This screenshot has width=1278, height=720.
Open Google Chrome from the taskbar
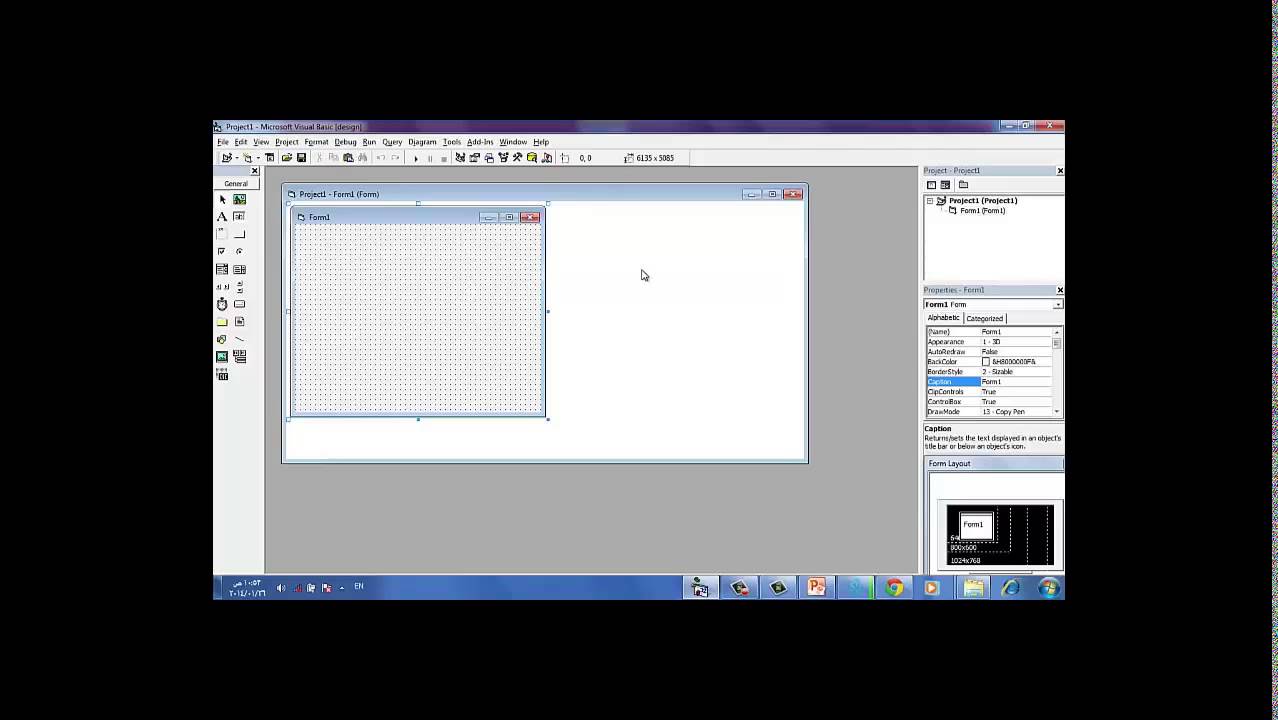point(894,588)
